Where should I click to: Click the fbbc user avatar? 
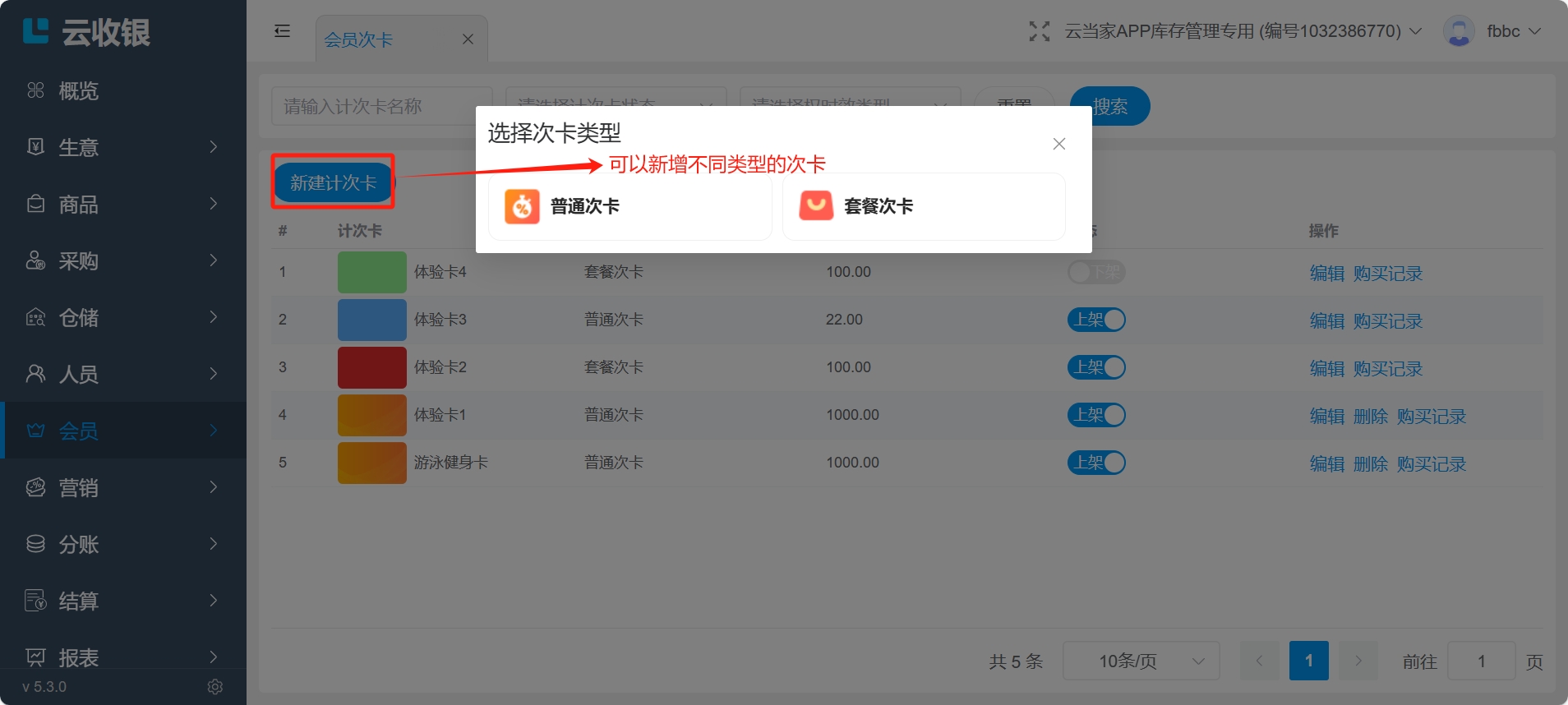(x=1458, y=31)
